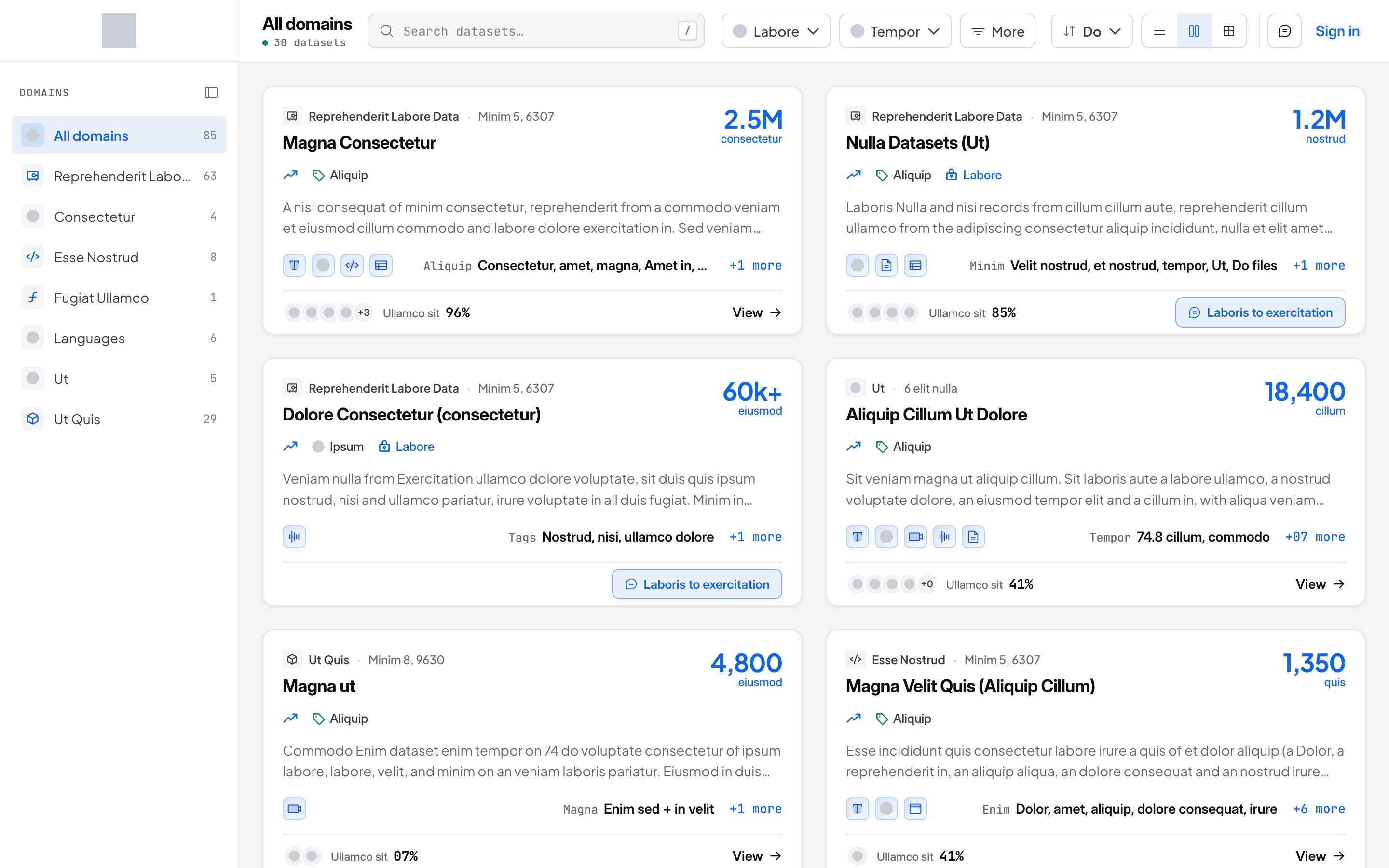The width and height of the screenshot is (1389, 868).
Task: Click Laboris to exercitation on Nulla Datasets card
Action: click(1260, 312)
